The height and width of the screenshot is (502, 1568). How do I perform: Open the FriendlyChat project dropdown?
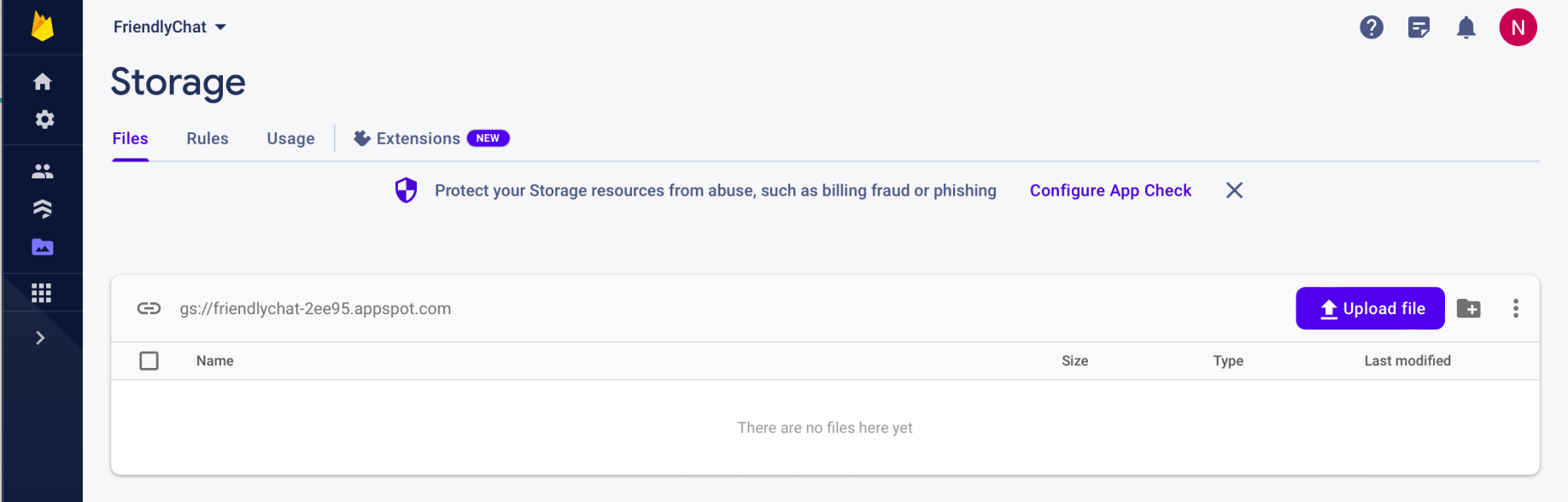point(170,27)
